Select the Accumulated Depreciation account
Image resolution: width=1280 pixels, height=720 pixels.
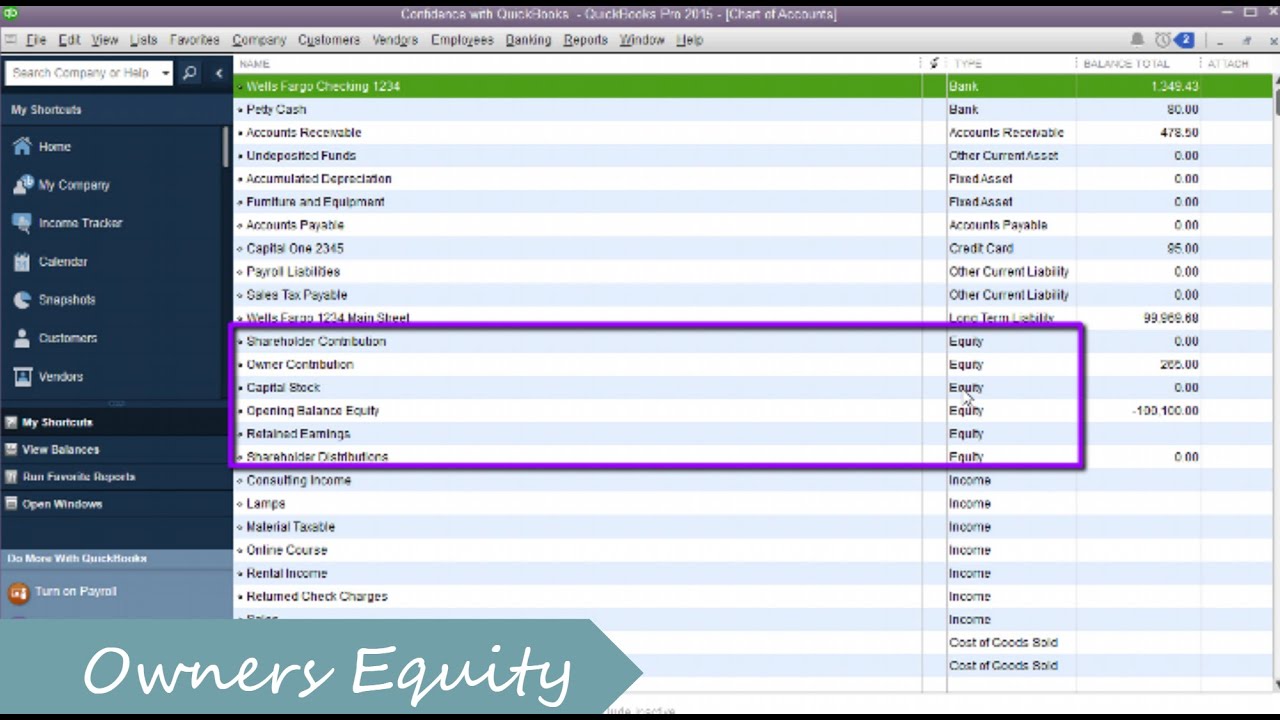point(319,179)
